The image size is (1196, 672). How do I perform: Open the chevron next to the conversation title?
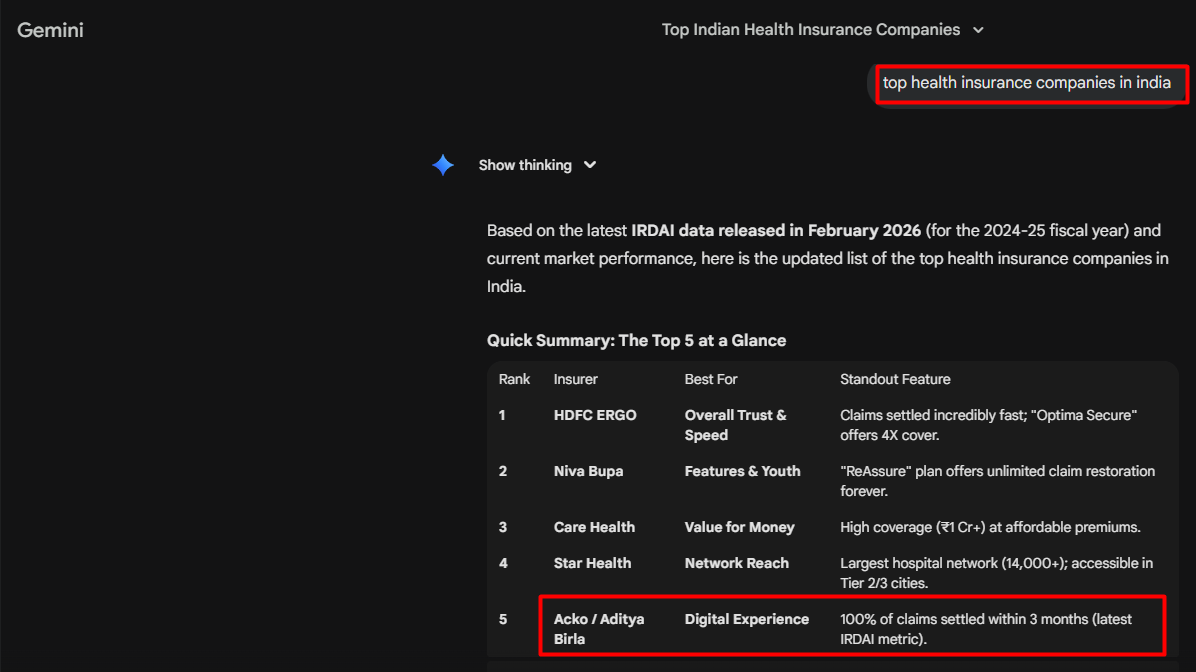(x=978, y=30)
